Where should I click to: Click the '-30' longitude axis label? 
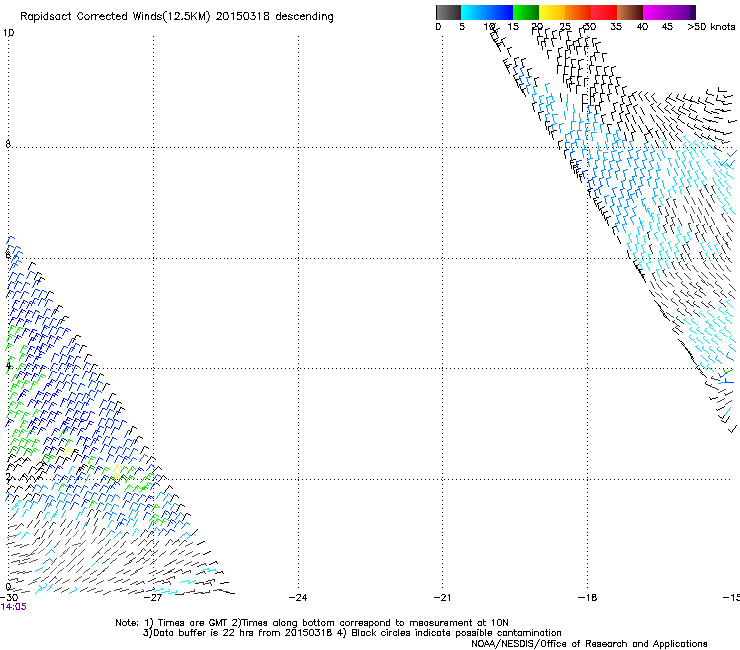point(9,598)
